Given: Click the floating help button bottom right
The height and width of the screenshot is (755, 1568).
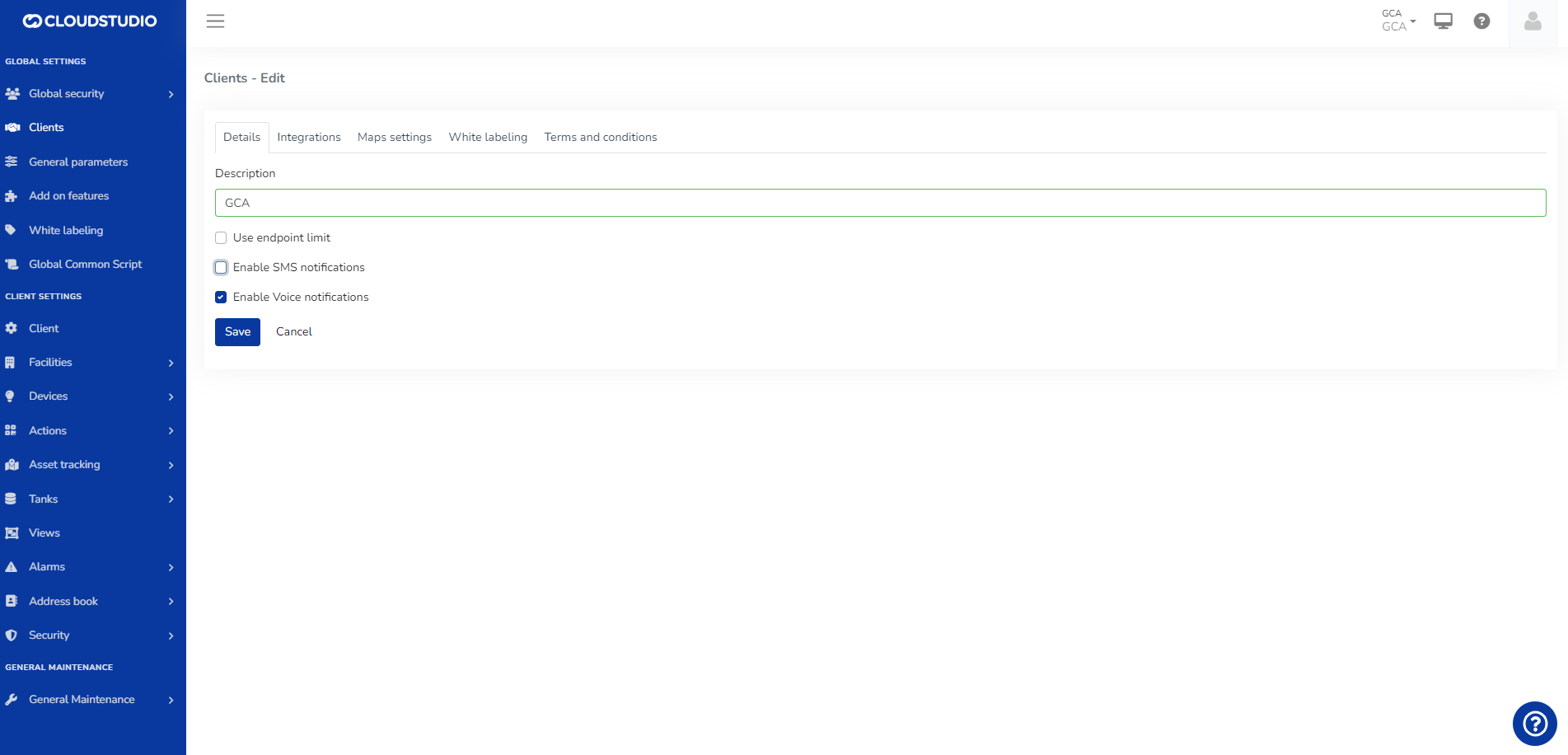Looking at the screenshot, I should tap(1534, 724).
